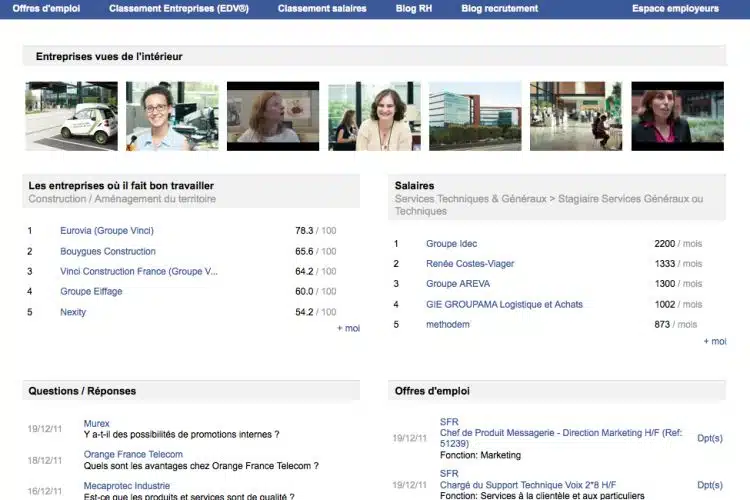This screenshot has width=750, height=500.
Task: Click '+ moi' under the Salaires list
Action: 715,341
